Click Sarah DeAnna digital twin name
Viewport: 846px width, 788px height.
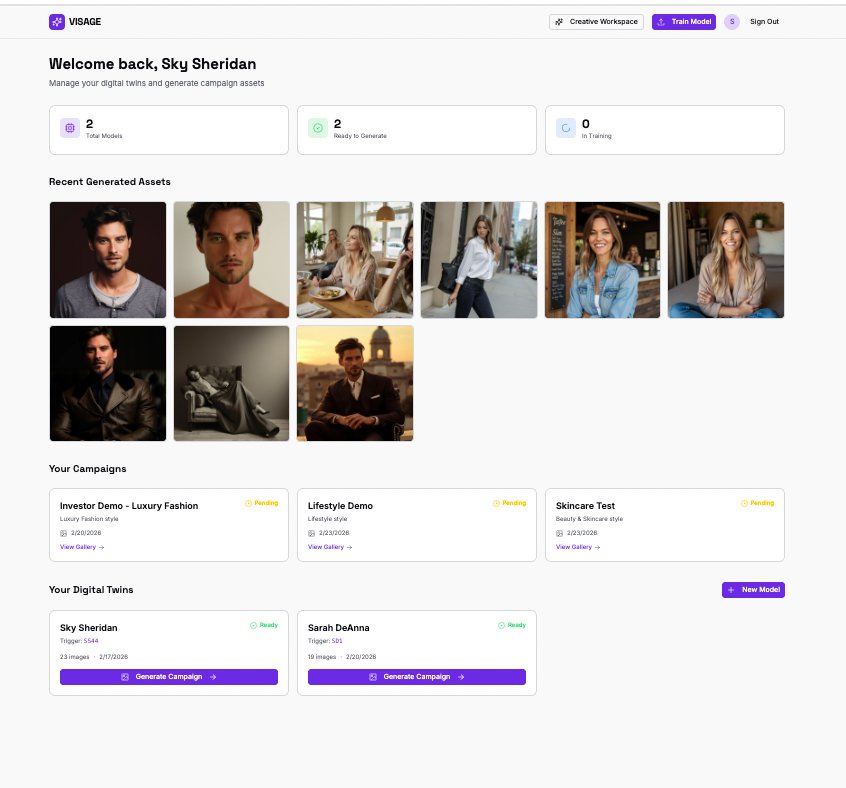pos(339,628)
